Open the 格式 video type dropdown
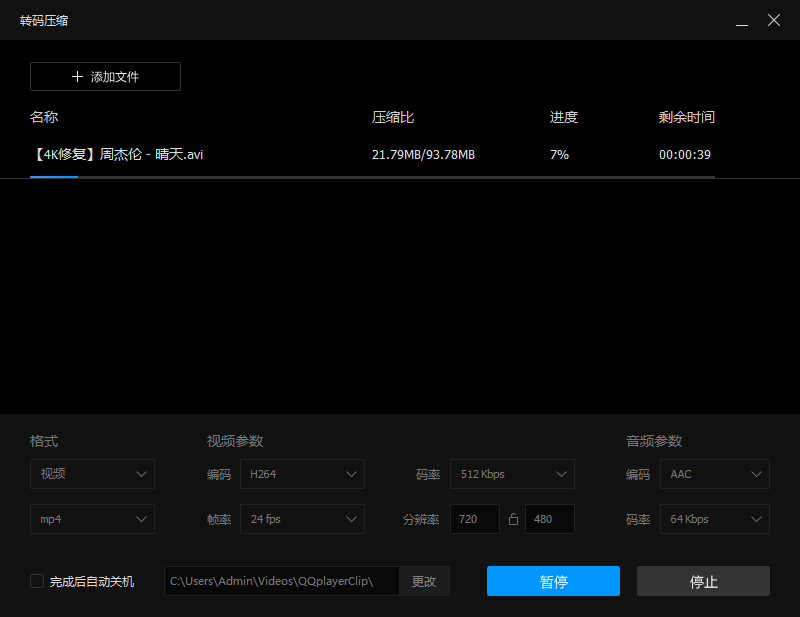The width and height of the screenshot is (800, 617). [x=92, y=474]
